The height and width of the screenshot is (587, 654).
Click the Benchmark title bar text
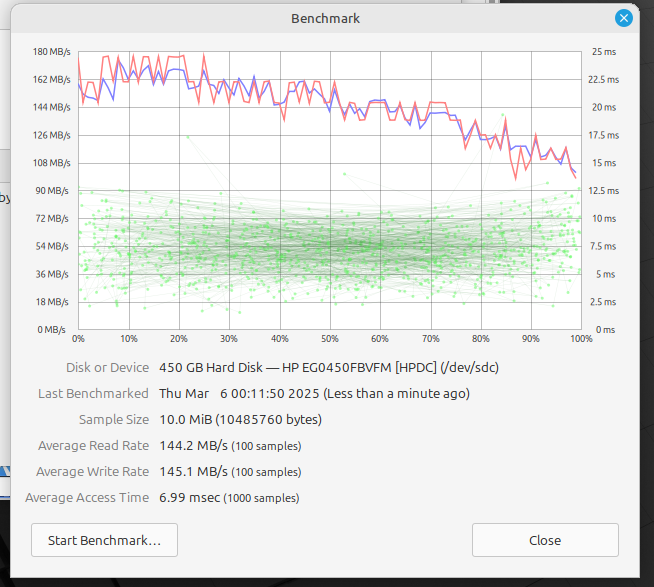325,18
